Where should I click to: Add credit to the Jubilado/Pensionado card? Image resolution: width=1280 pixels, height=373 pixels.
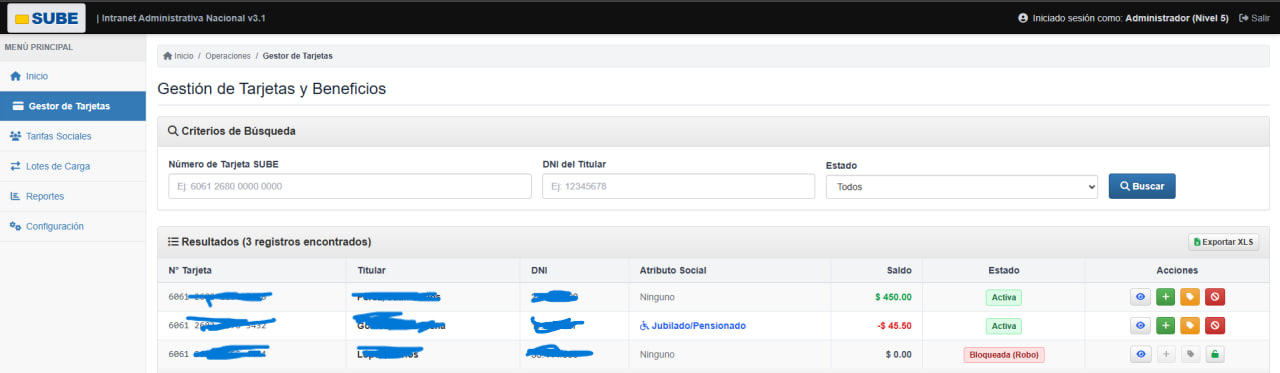pyautogui.click(x=1165, y=325)
